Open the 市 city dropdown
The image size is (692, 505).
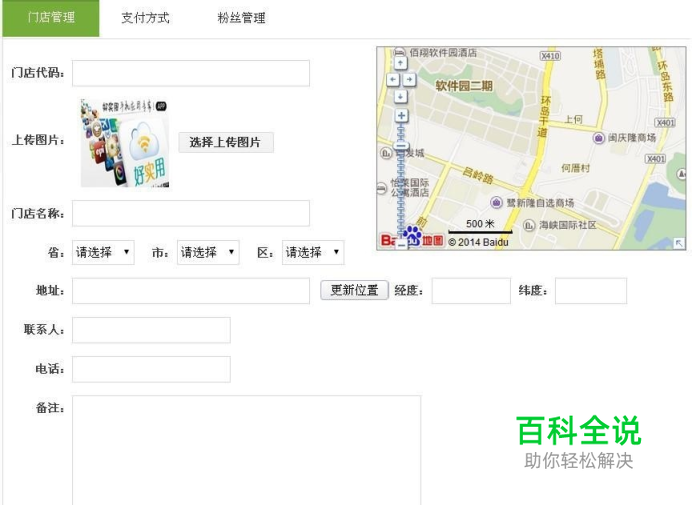coord(208,252)
